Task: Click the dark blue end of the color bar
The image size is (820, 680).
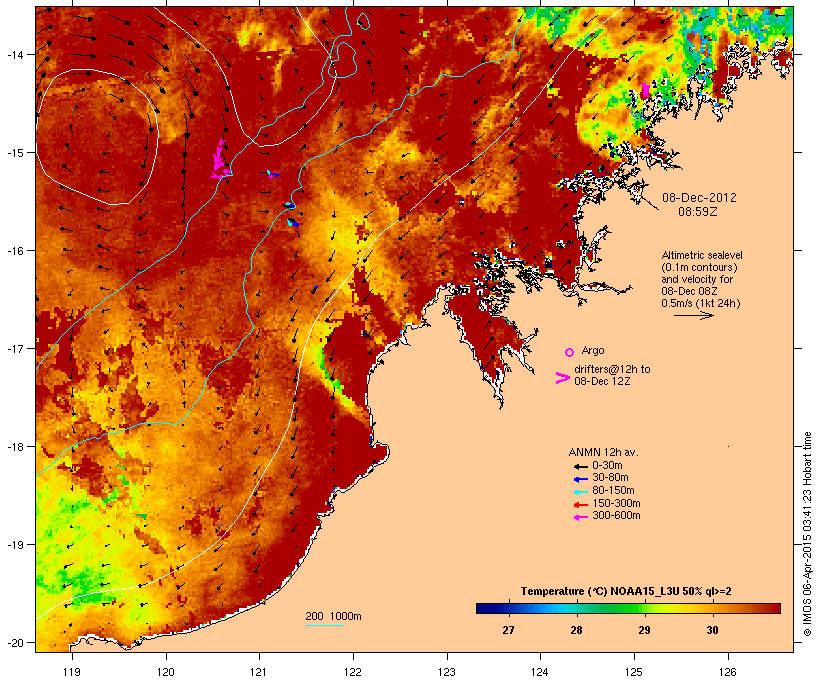Action: point(480,608)
